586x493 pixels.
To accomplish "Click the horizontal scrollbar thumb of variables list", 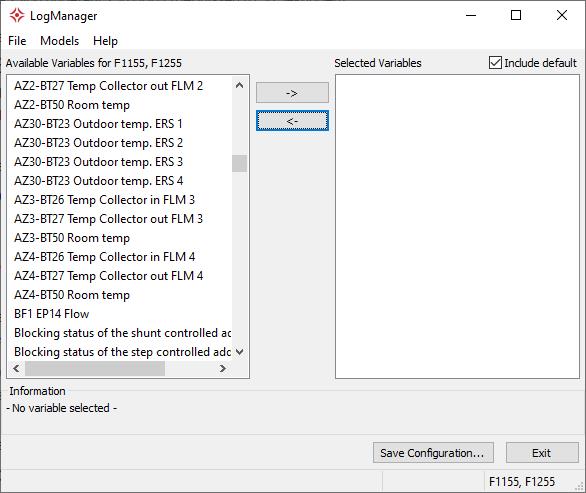I will (x=95, y=369).
